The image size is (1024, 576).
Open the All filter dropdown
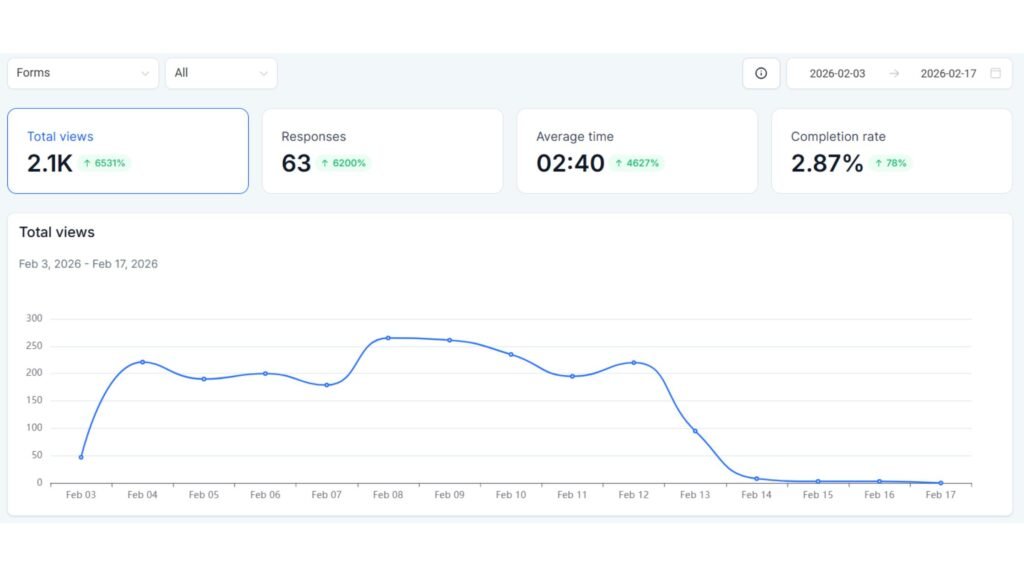click(220, 73)
